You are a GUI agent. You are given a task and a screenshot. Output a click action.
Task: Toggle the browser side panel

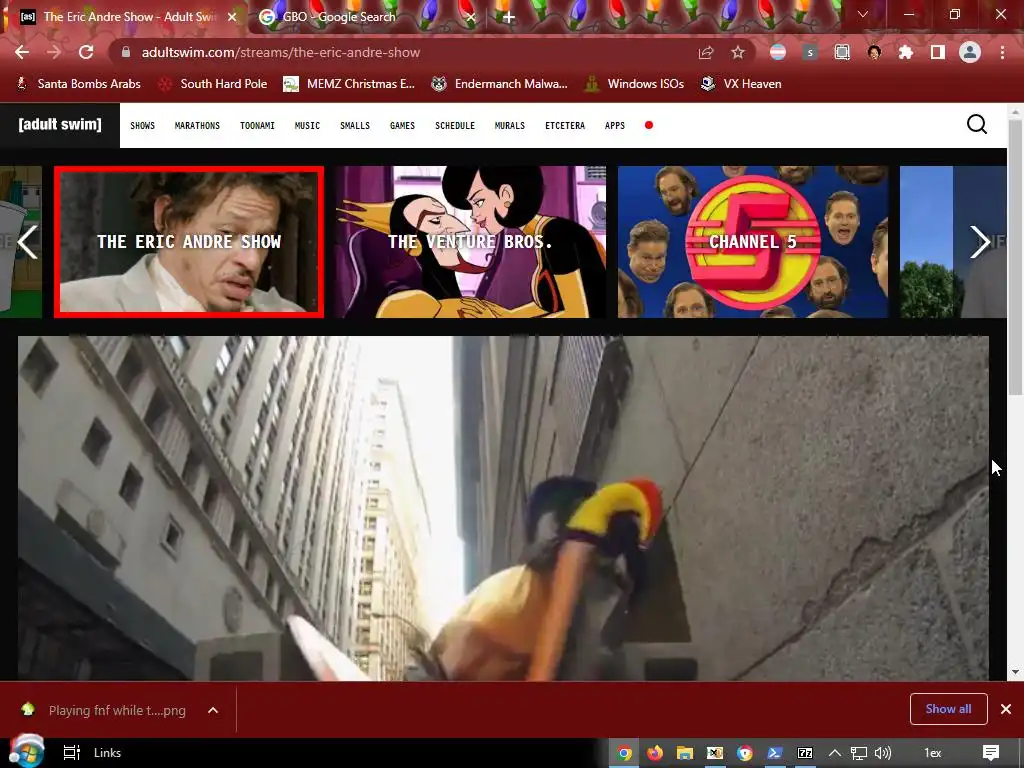pyautogui.click(x=938, y=52)
